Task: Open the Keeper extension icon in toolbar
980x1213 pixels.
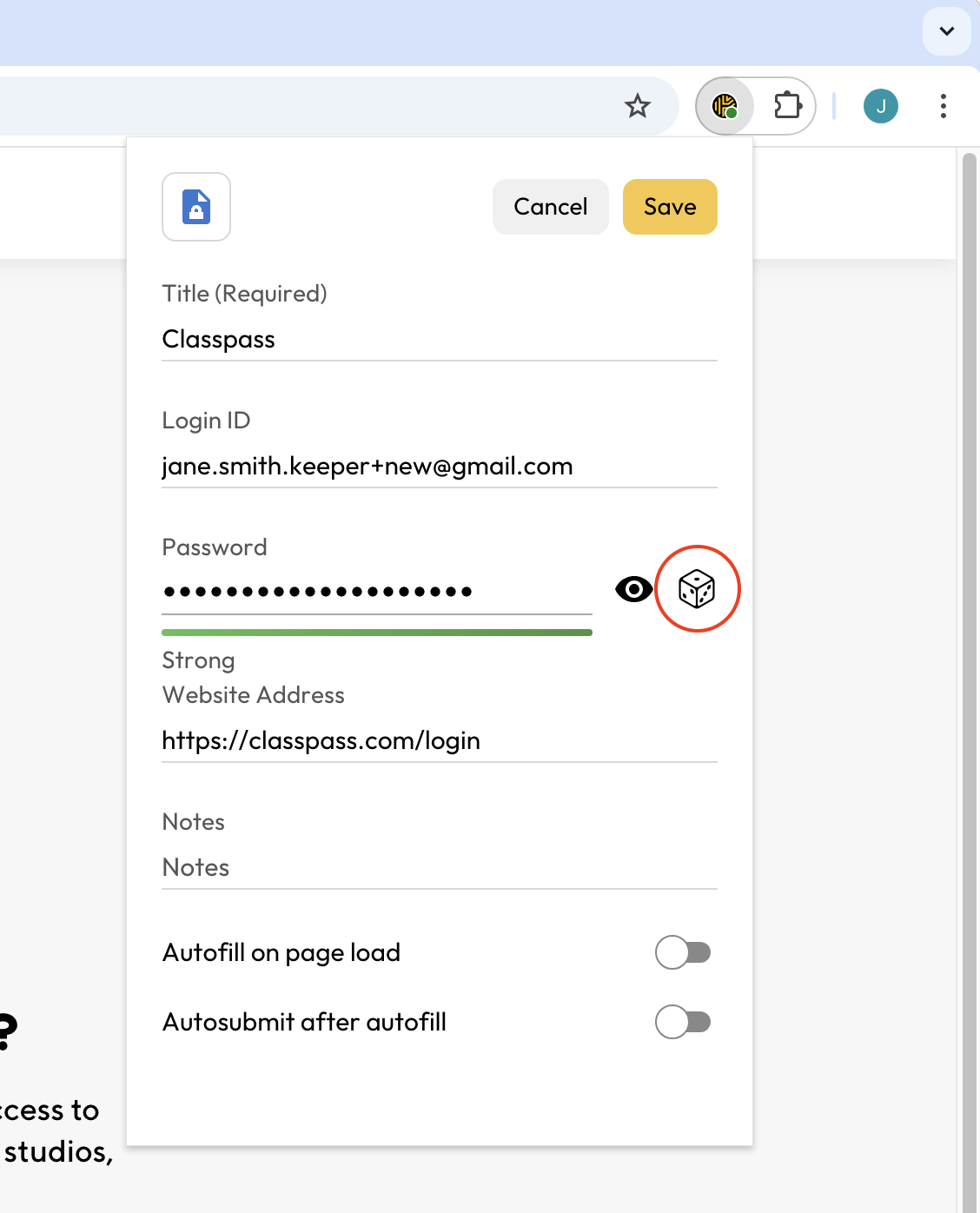Action: pos(725,106)
